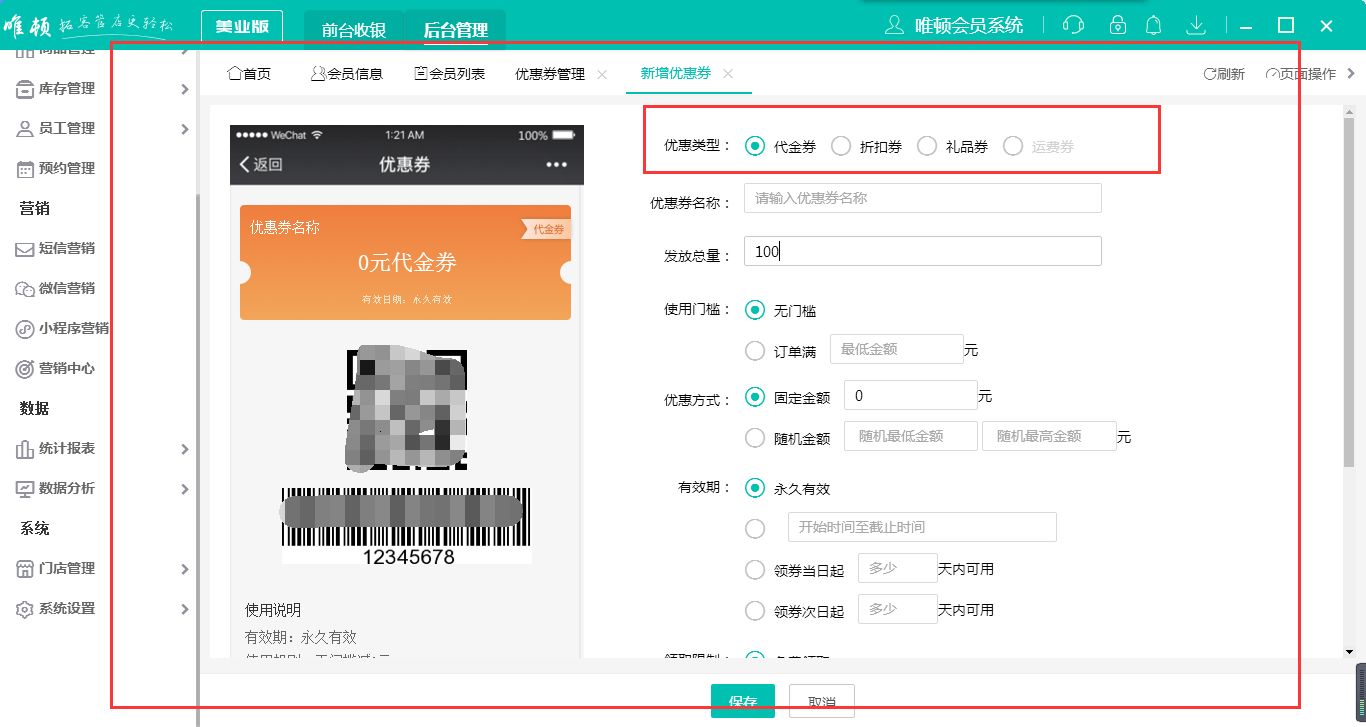The width and height of the screenshot is (1366, 727).
Task: Close the 新增优惠券 tab
Action: point(728,74)
